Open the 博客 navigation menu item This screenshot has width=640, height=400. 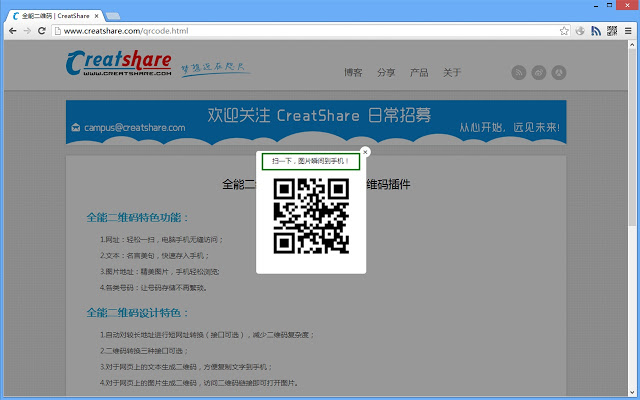tap(353, 73)
